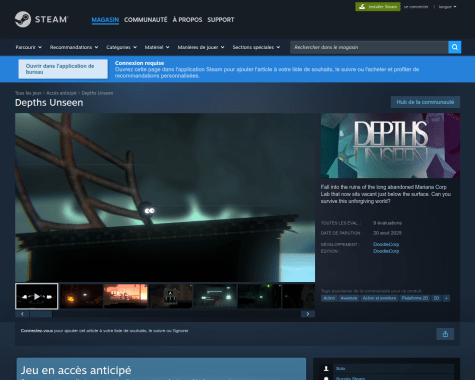The height and width of the screenshot is (380, 475).
Task: Click the Steam logo icon
Action: coord(23,19)
